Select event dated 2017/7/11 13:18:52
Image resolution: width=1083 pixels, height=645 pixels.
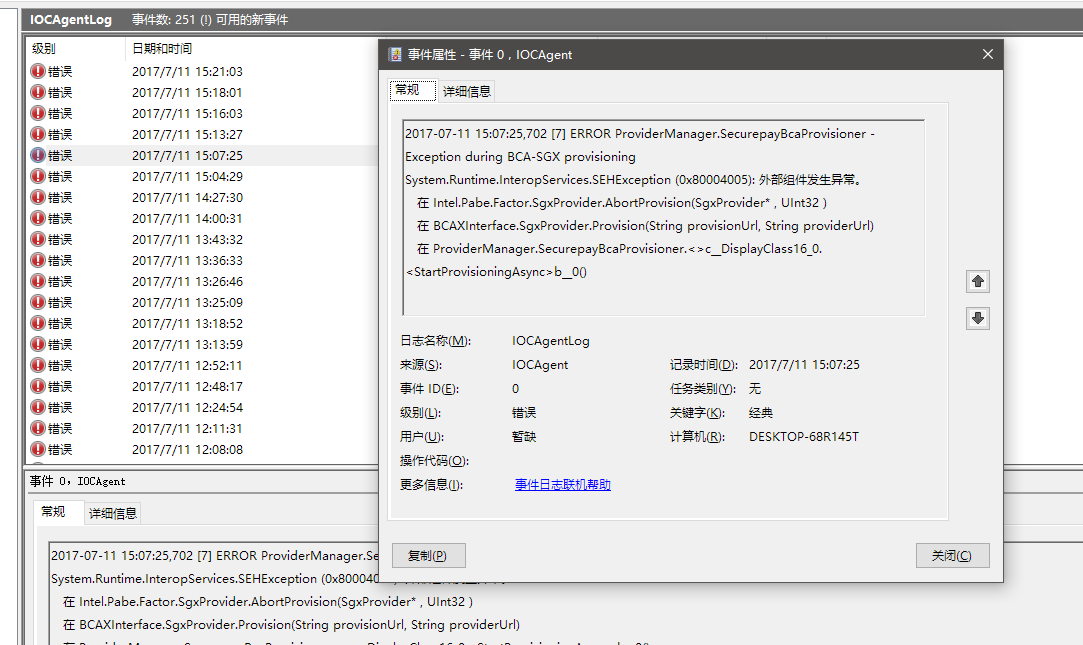coord(187,323)
